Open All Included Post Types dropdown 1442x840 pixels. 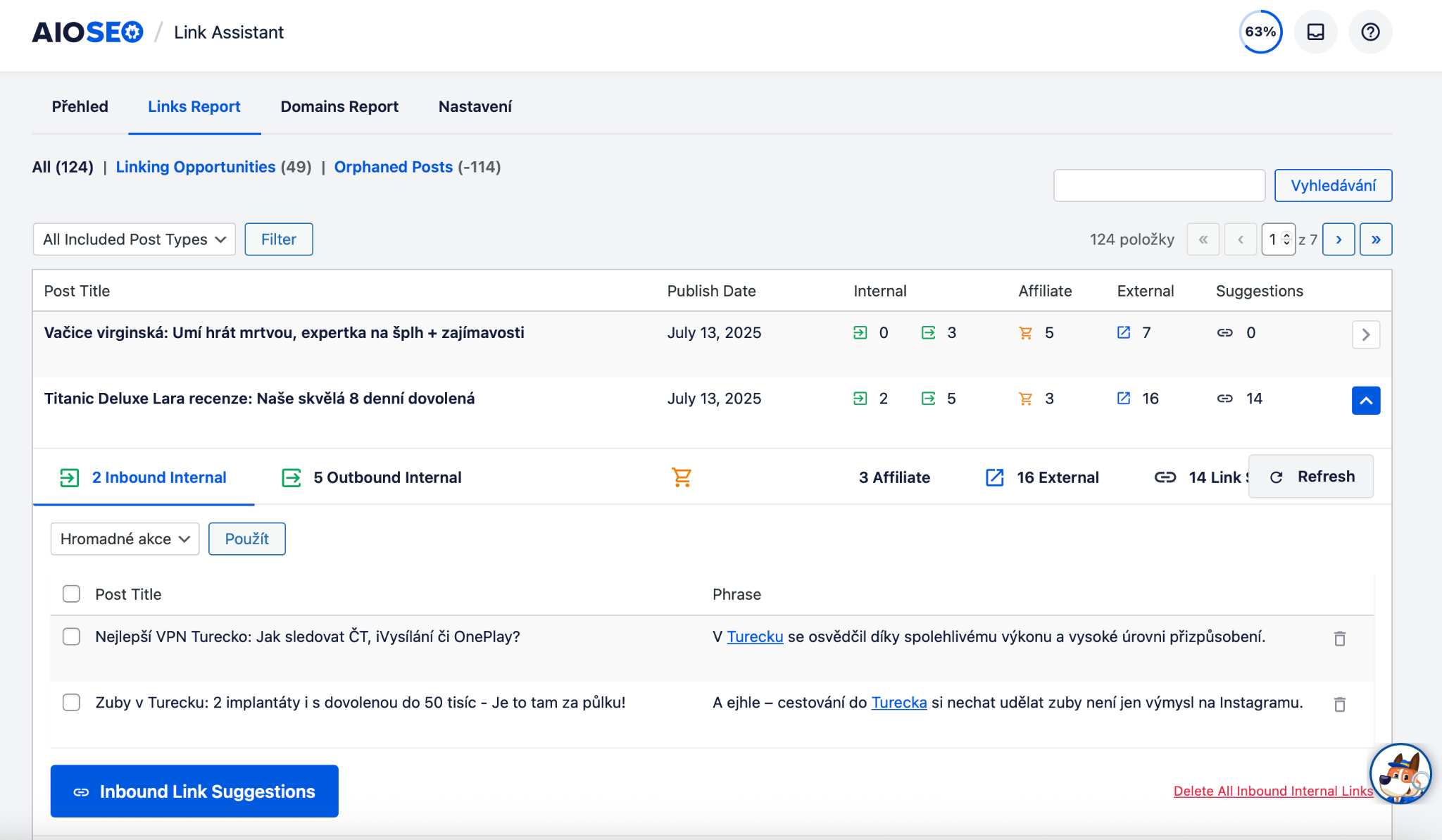[x=134, y=239]
